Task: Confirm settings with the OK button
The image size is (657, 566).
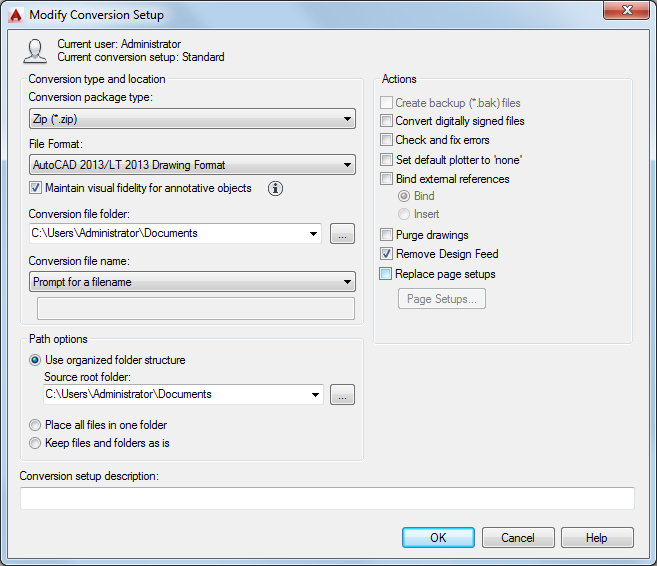Action: [438, 538]
